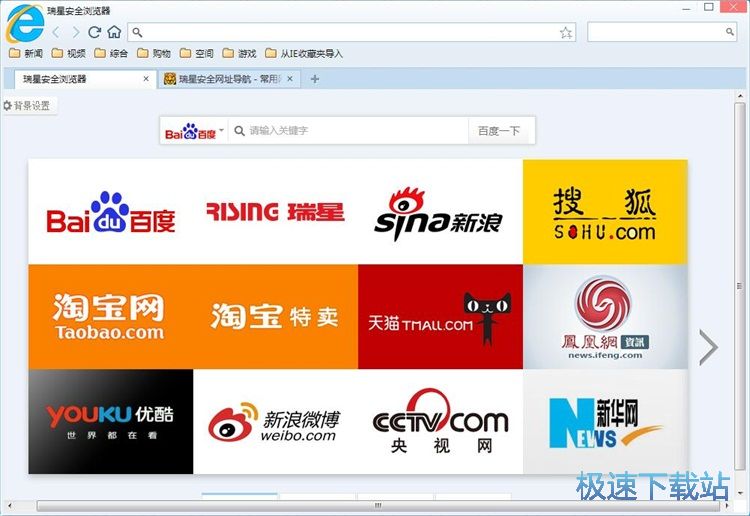Open the Rising 瑞星 tile
This screenshot has height=516, width=750.
pyautogui.click(x=276, y=212)
